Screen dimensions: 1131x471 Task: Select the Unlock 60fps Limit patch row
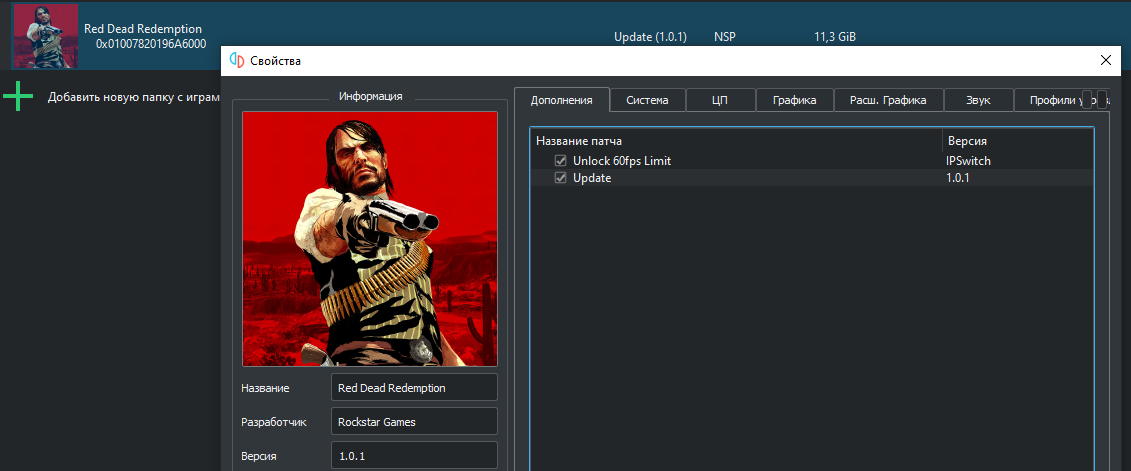(x=811, y=161)
